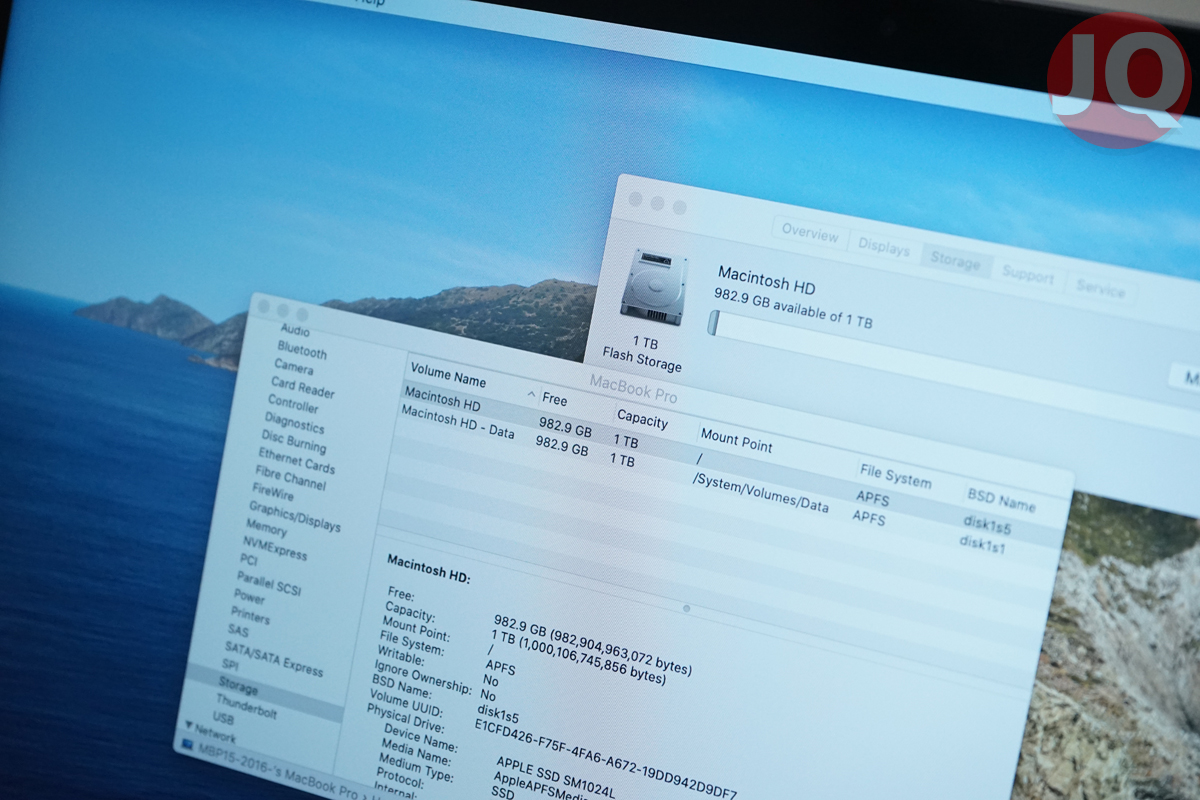The height and width of the screenshot is (800, 1200).
Task: Click the 1,000,106,745,856 bytes capacity value
Action: pyautogui.click(x=594, y=661)
